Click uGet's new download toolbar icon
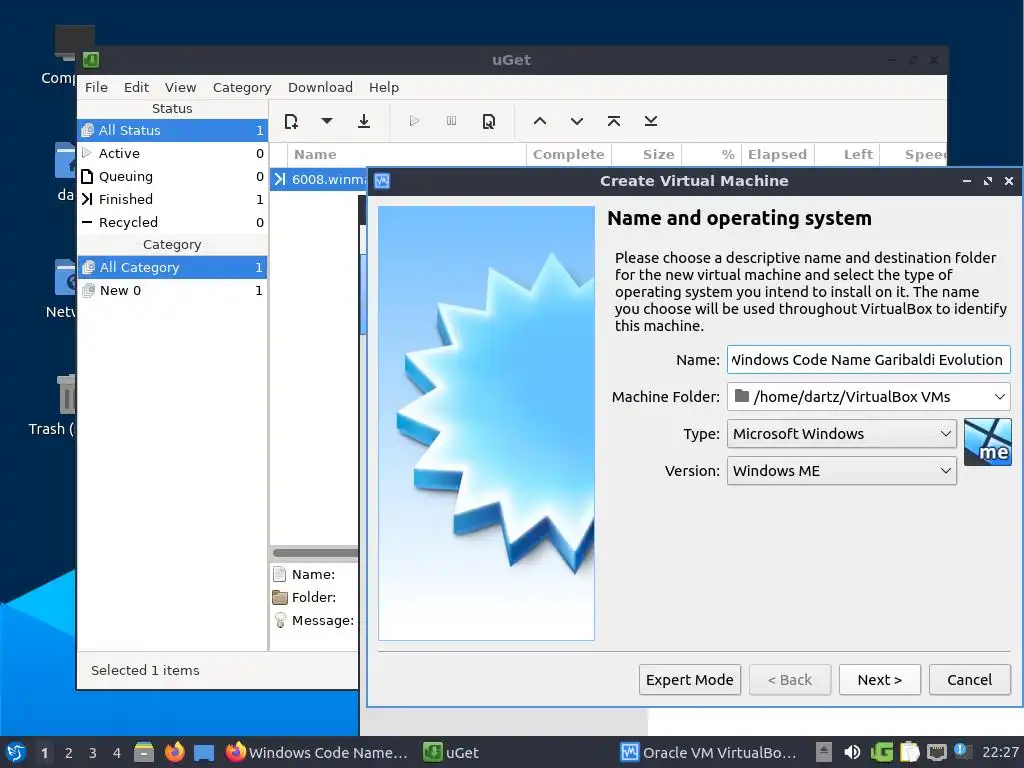 pyautogui.click(x=291, y=121)
